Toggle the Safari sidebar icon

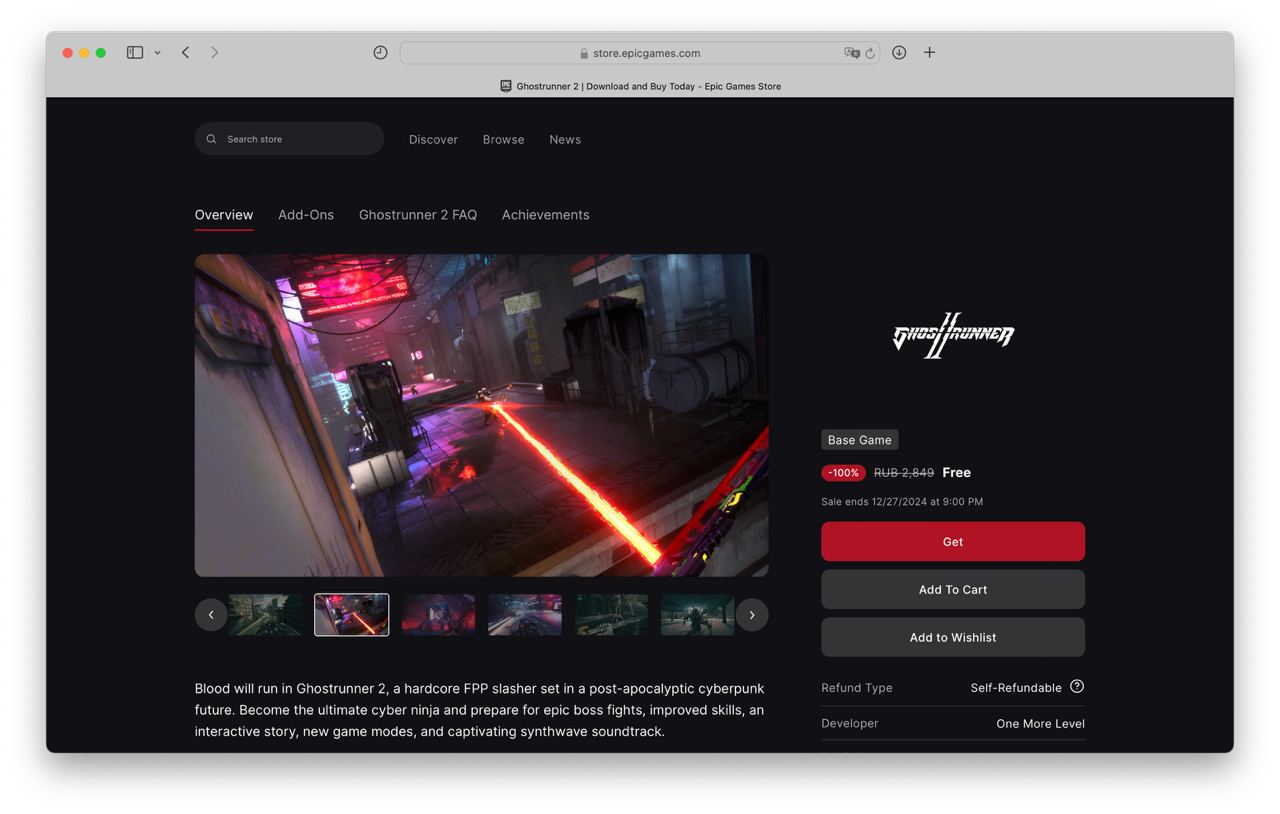(135, 53)
